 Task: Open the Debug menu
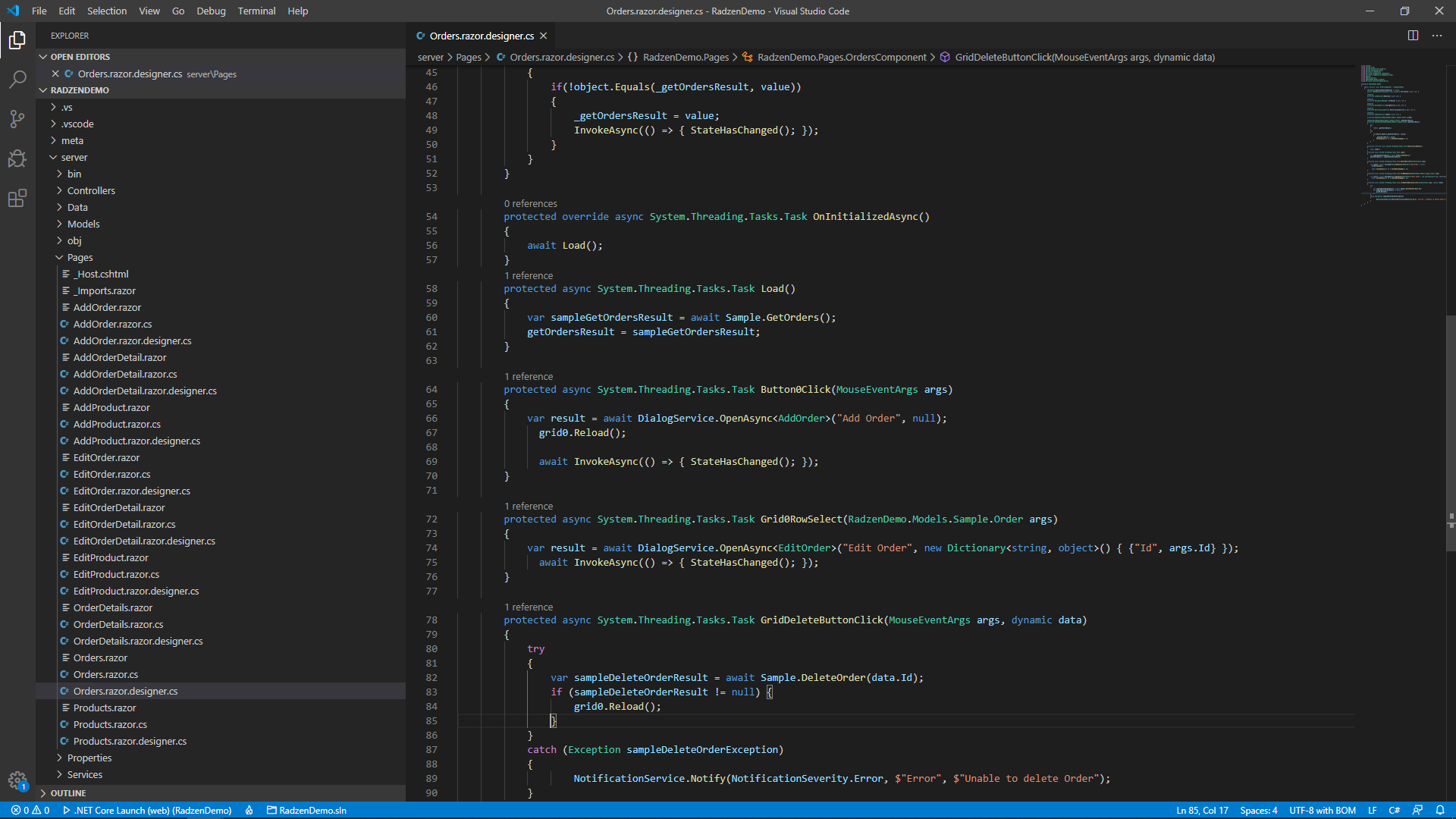click(x=211, y=11)
